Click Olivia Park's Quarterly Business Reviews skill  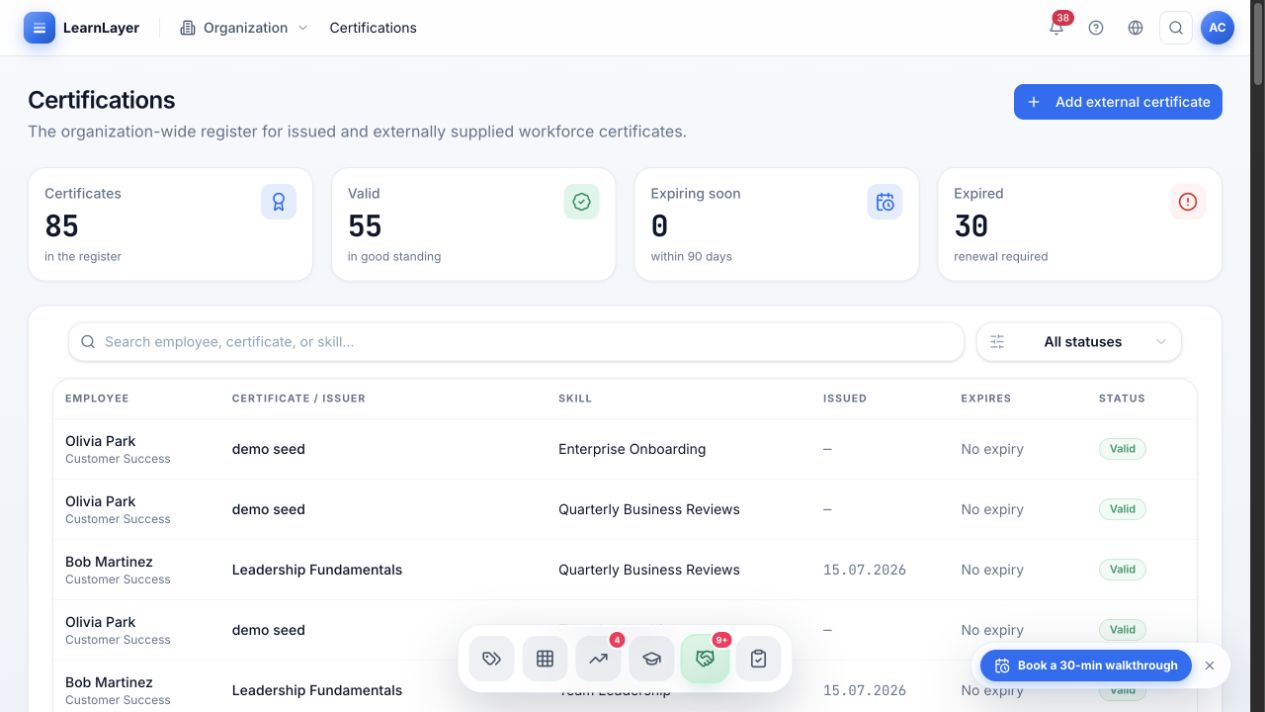tap(649, 509)
